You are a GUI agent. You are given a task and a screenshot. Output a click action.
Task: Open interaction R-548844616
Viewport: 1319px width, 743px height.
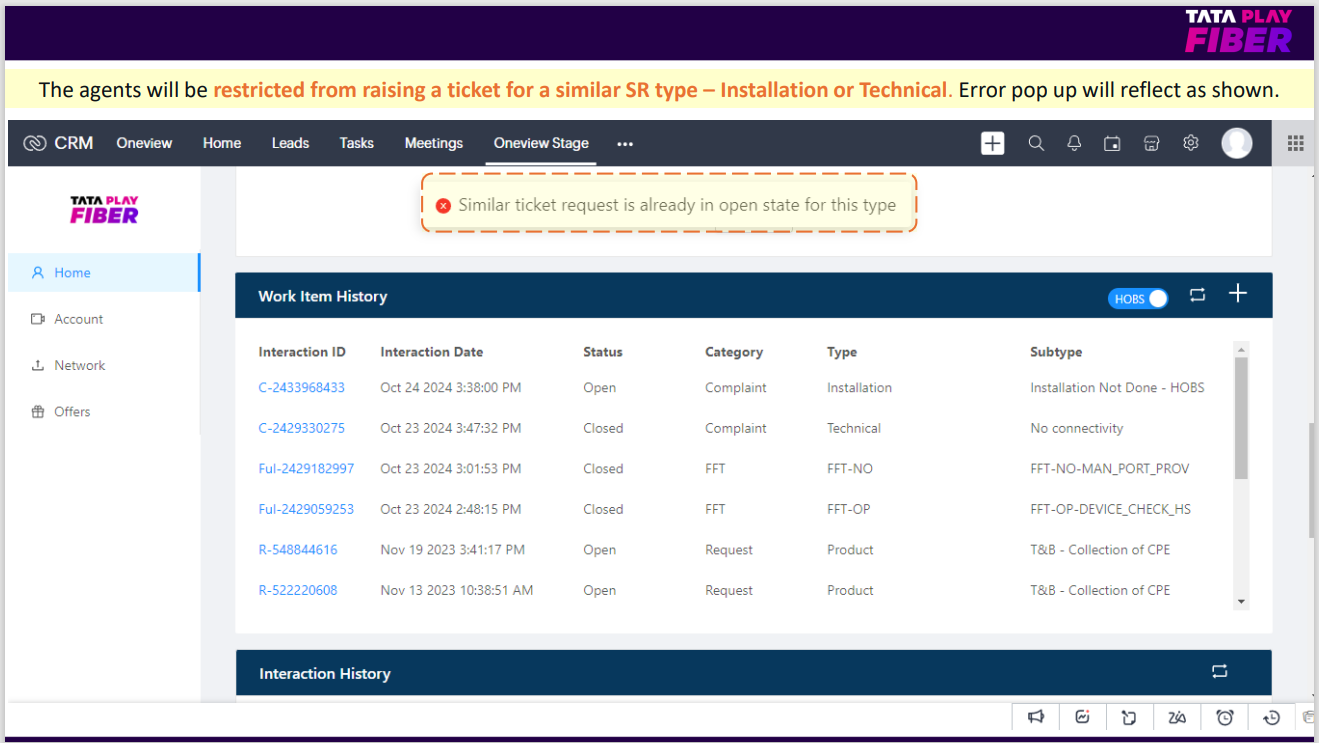[x=298, y=549]
